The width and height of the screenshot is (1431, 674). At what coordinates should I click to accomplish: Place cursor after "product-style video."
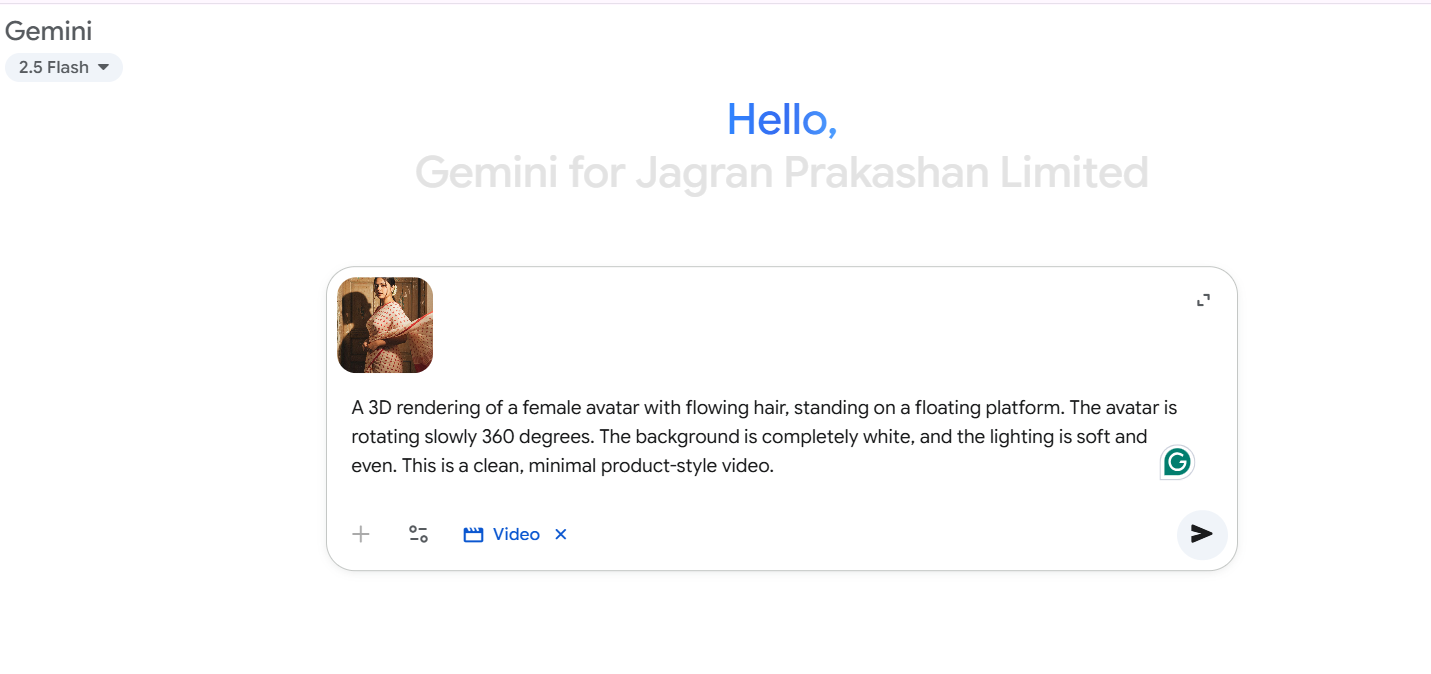tap(776, 466)
